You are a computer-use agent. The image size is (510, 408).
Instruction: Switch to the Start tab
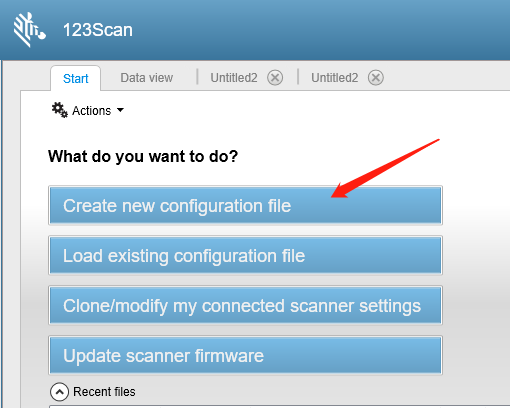(75, 79)
